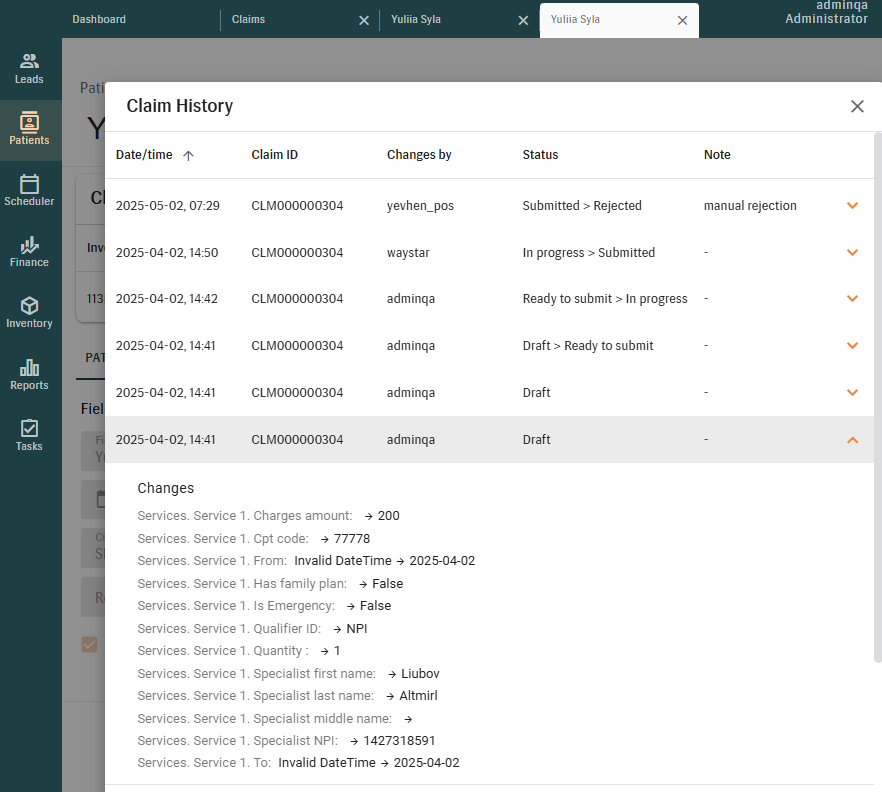Collapse the expanded Draft changes row
The height and width of the screenshot is (792, 882).
(x=852, y=440)
